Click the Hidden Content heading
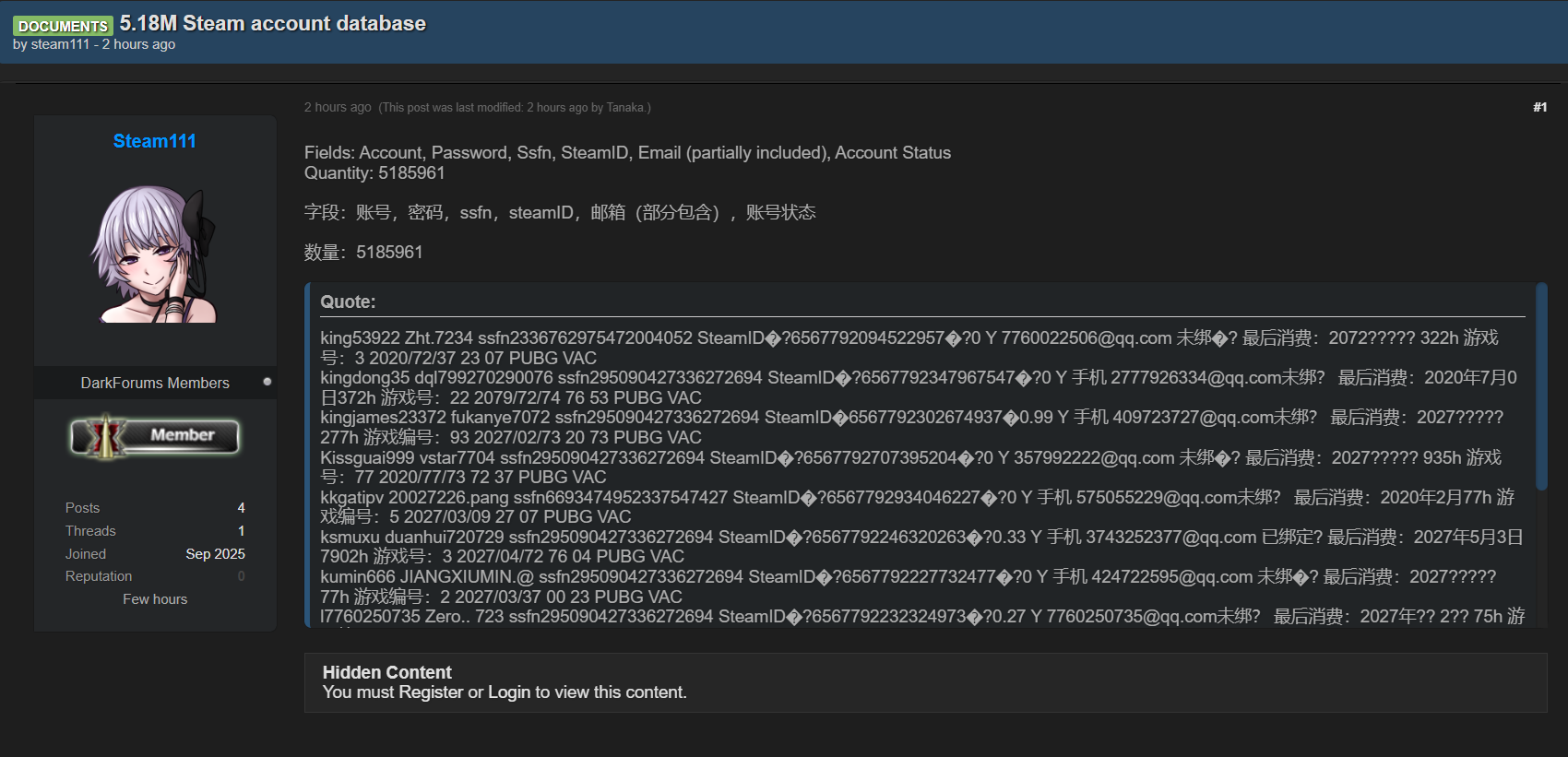 (386, 672)
